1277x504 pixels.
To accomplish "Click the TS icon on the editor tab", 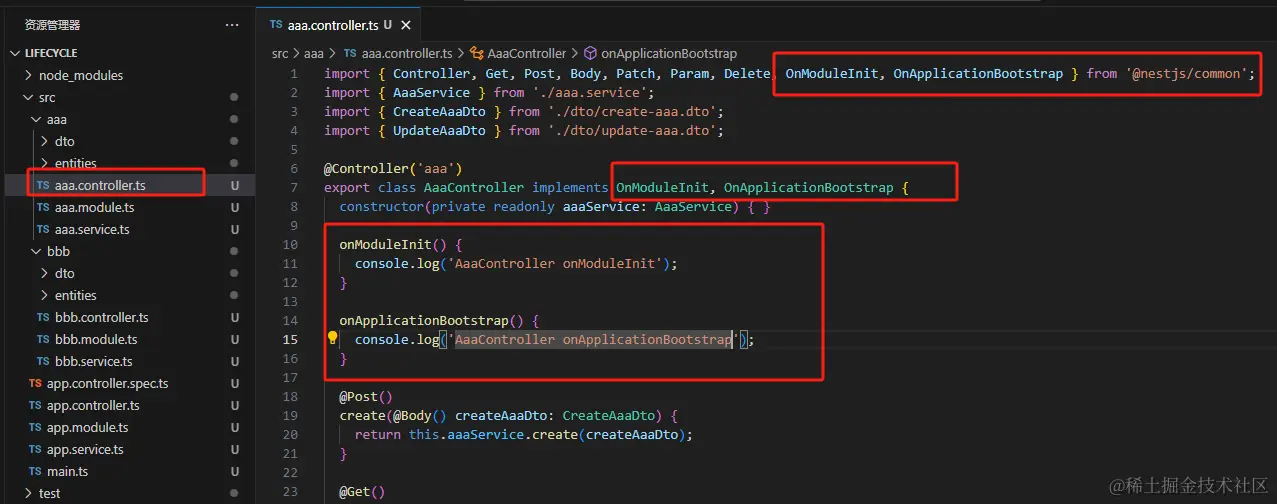I will 276,25.
